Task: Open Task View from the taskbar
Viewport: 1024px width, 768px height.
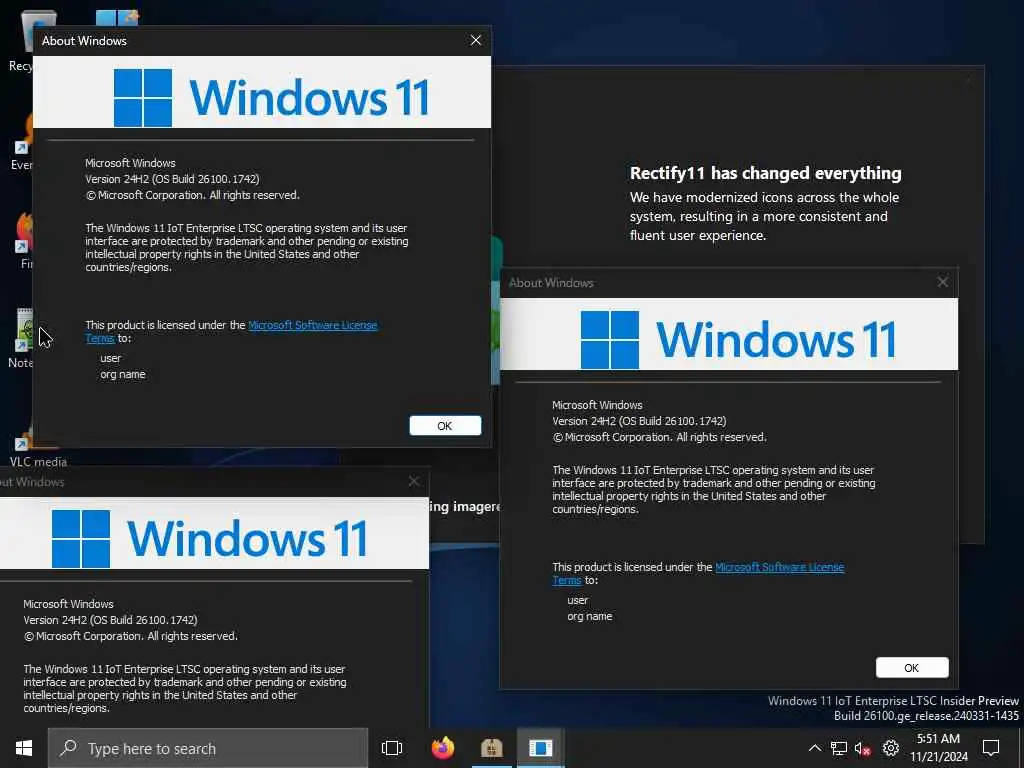Action: pyautogui.click(x=392, y=748)
